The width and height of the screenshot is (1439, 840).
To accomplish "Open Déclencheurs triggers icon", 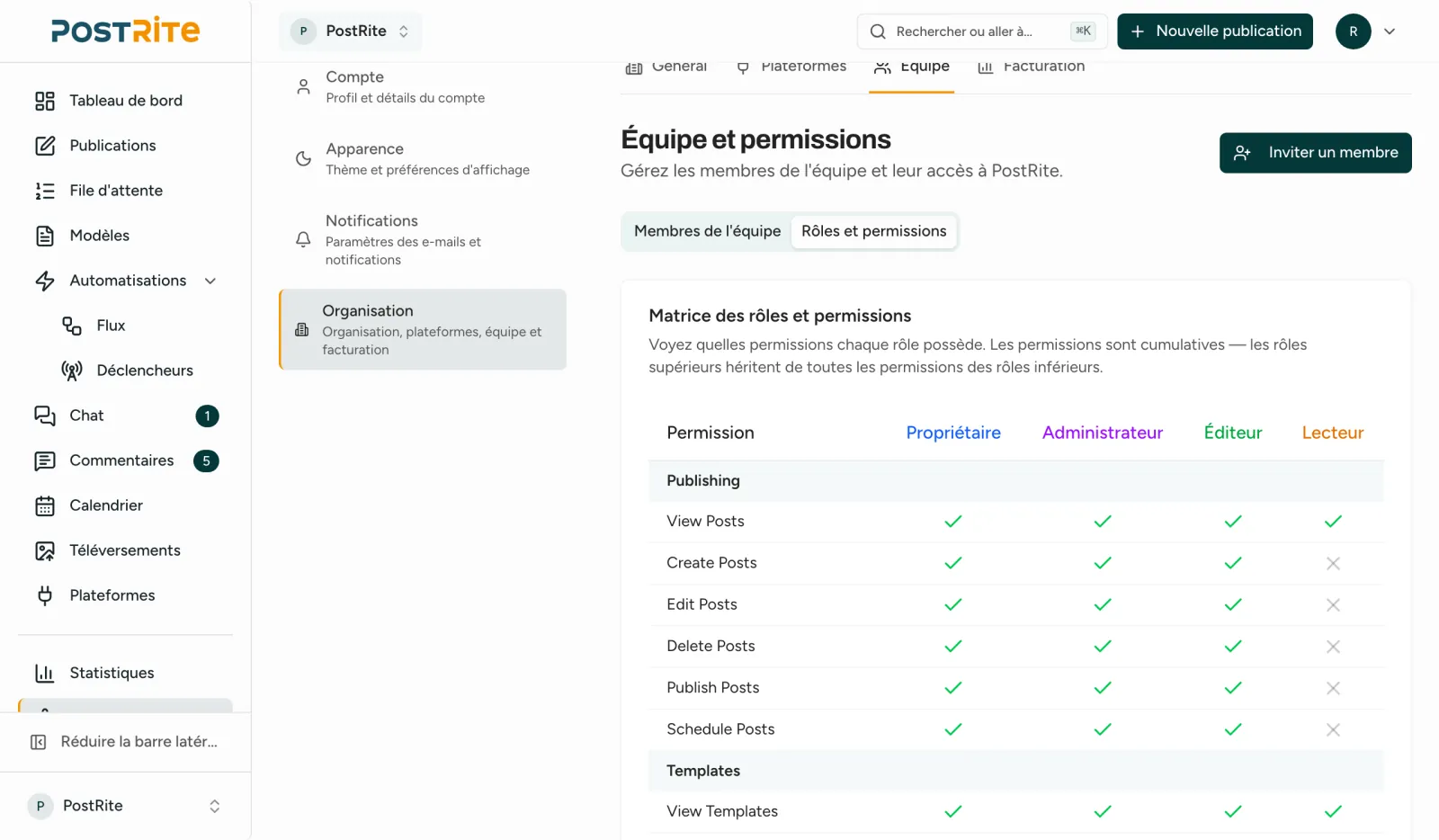I will [72, 371].
